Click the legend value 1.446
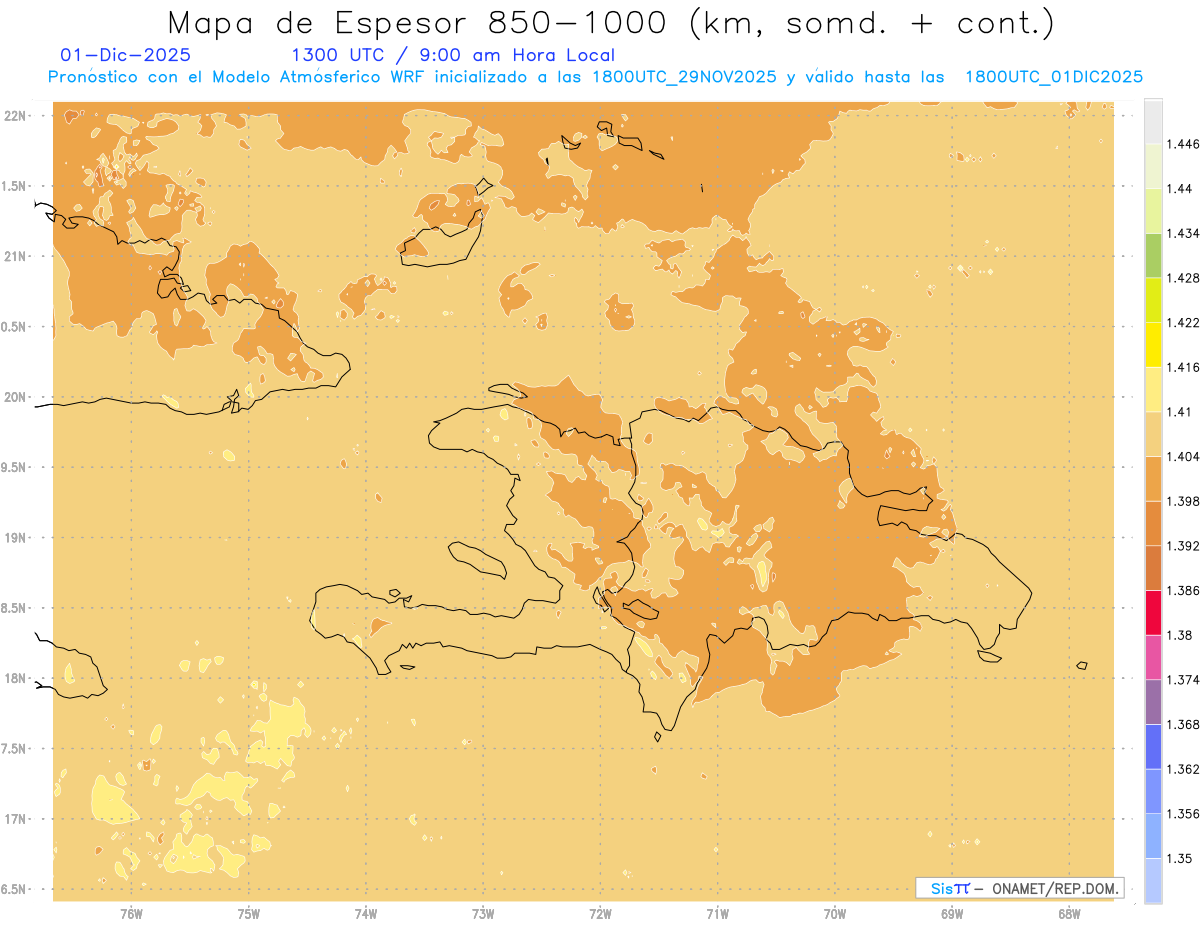1200x927 pixels. point(1183,144)
